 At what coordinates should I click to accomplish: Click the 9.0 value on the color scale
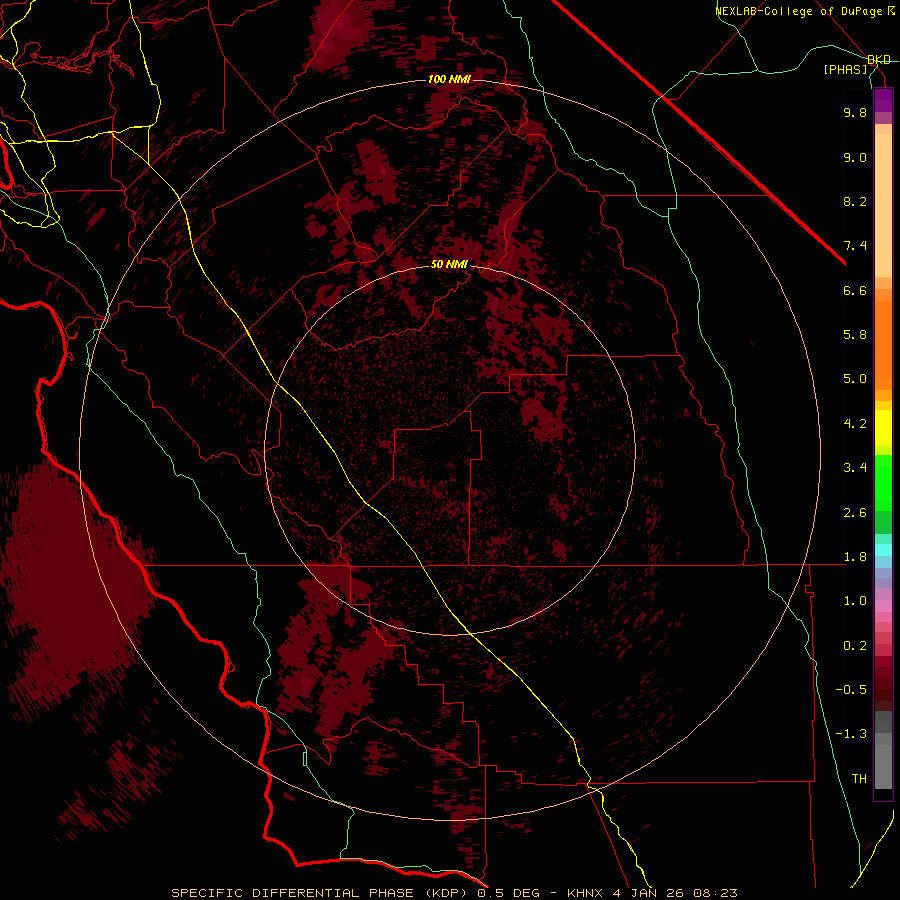click(855, 157)
